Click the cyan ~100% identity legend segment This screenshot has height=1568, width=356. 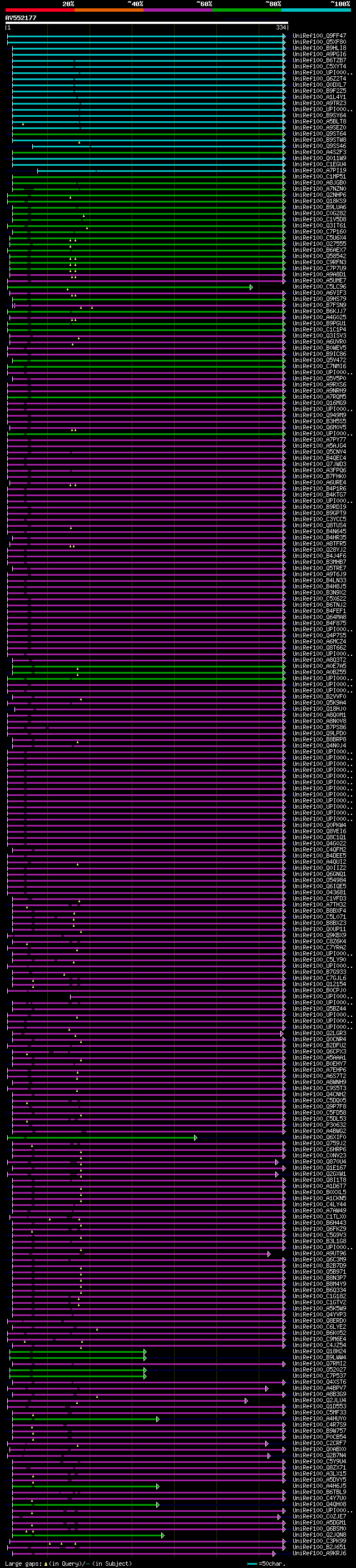tap(316, 10)
